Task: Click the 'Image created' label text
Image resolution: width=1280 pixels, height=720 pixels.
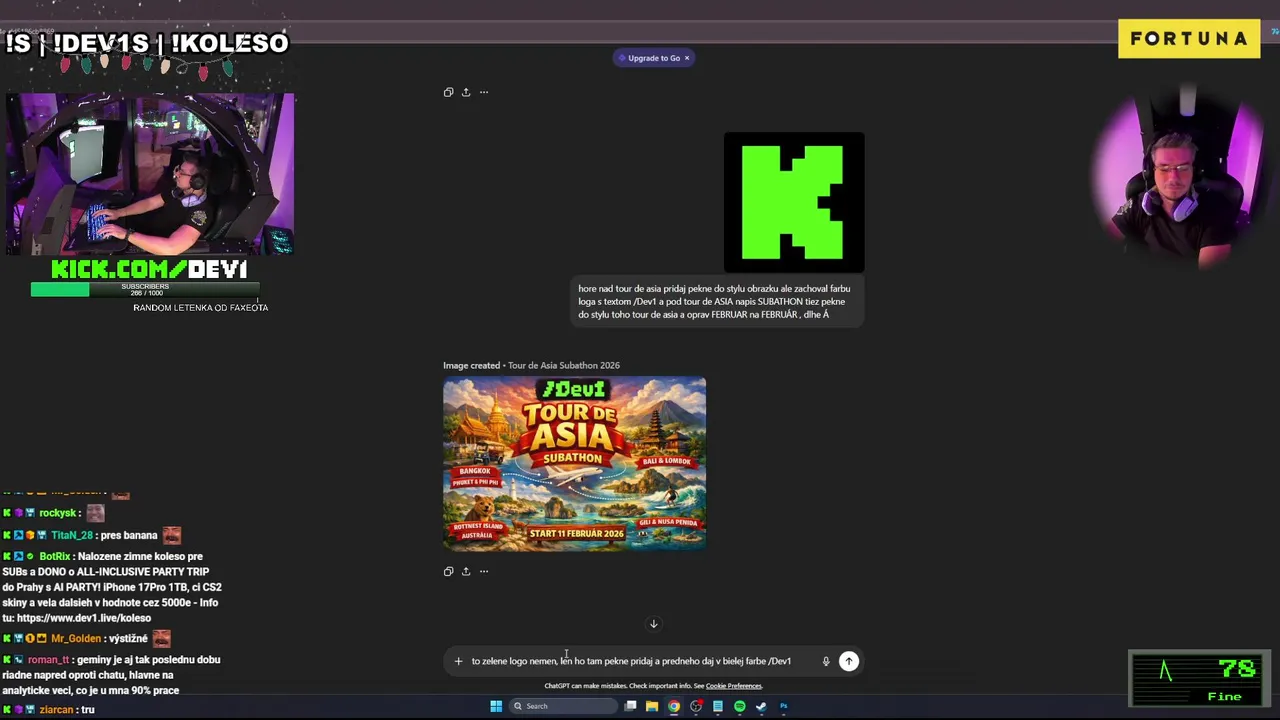Action: 471,365
